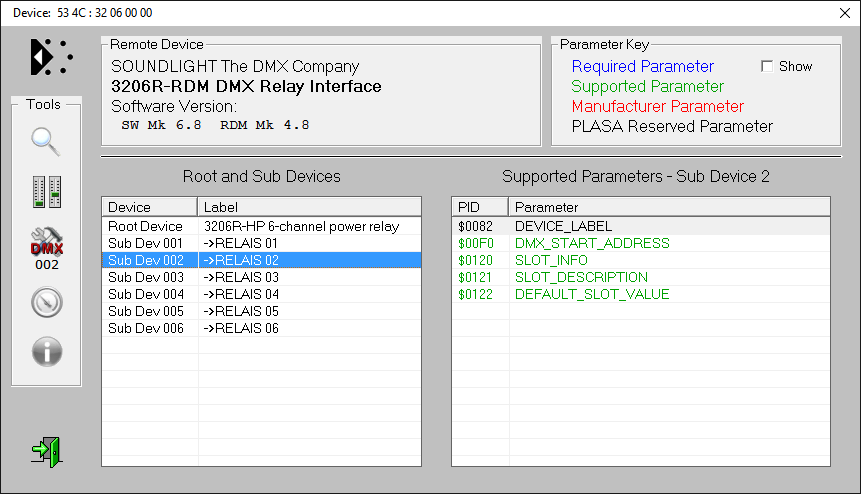Click the Required Parameter key text

(642, 66)
